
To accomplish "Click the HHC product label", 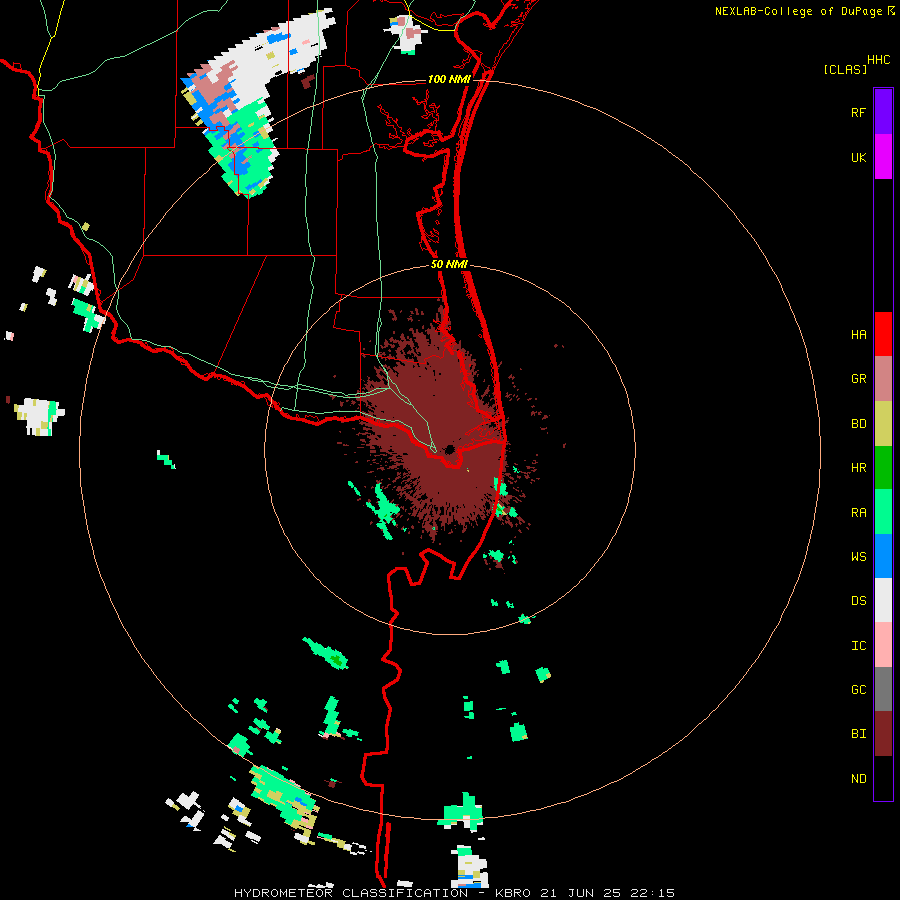I will pyautogui.click(x=878, y=60).
